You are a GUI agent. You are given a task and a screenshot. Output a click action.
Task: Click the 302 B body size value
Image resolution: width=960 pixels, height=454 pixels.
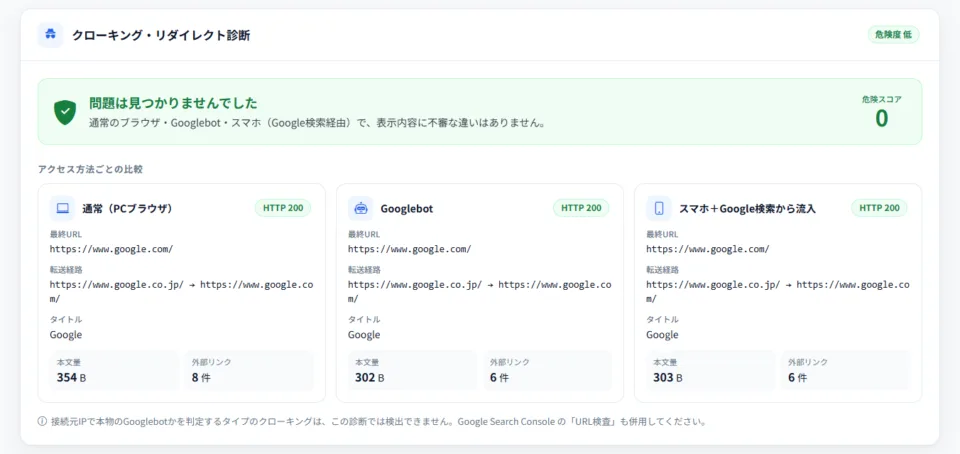(x=369, y=378)
